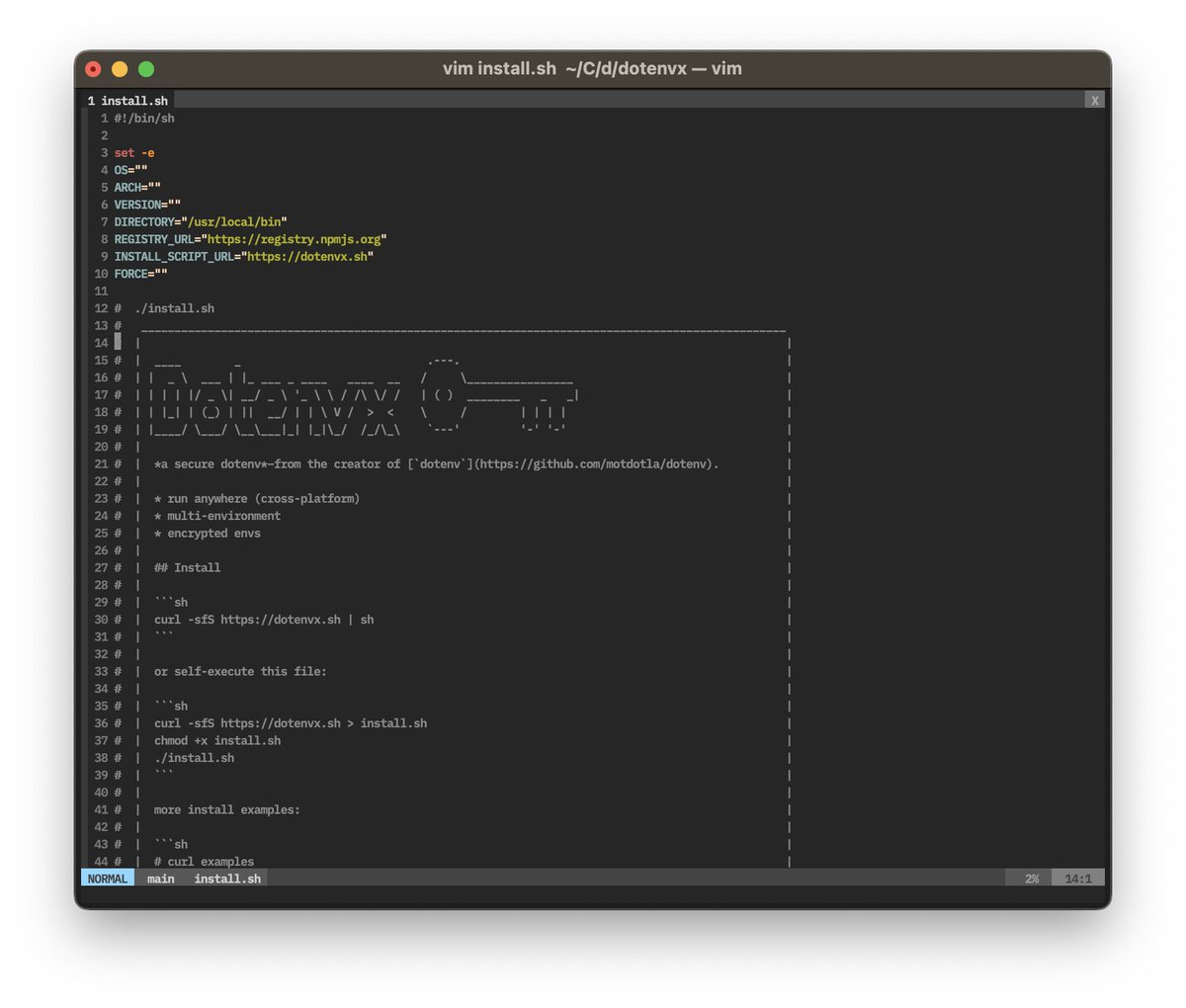Click the NORMAL mode indicator in the statusline
Screen dimensions: 1186x1008
tap(108, 879)
